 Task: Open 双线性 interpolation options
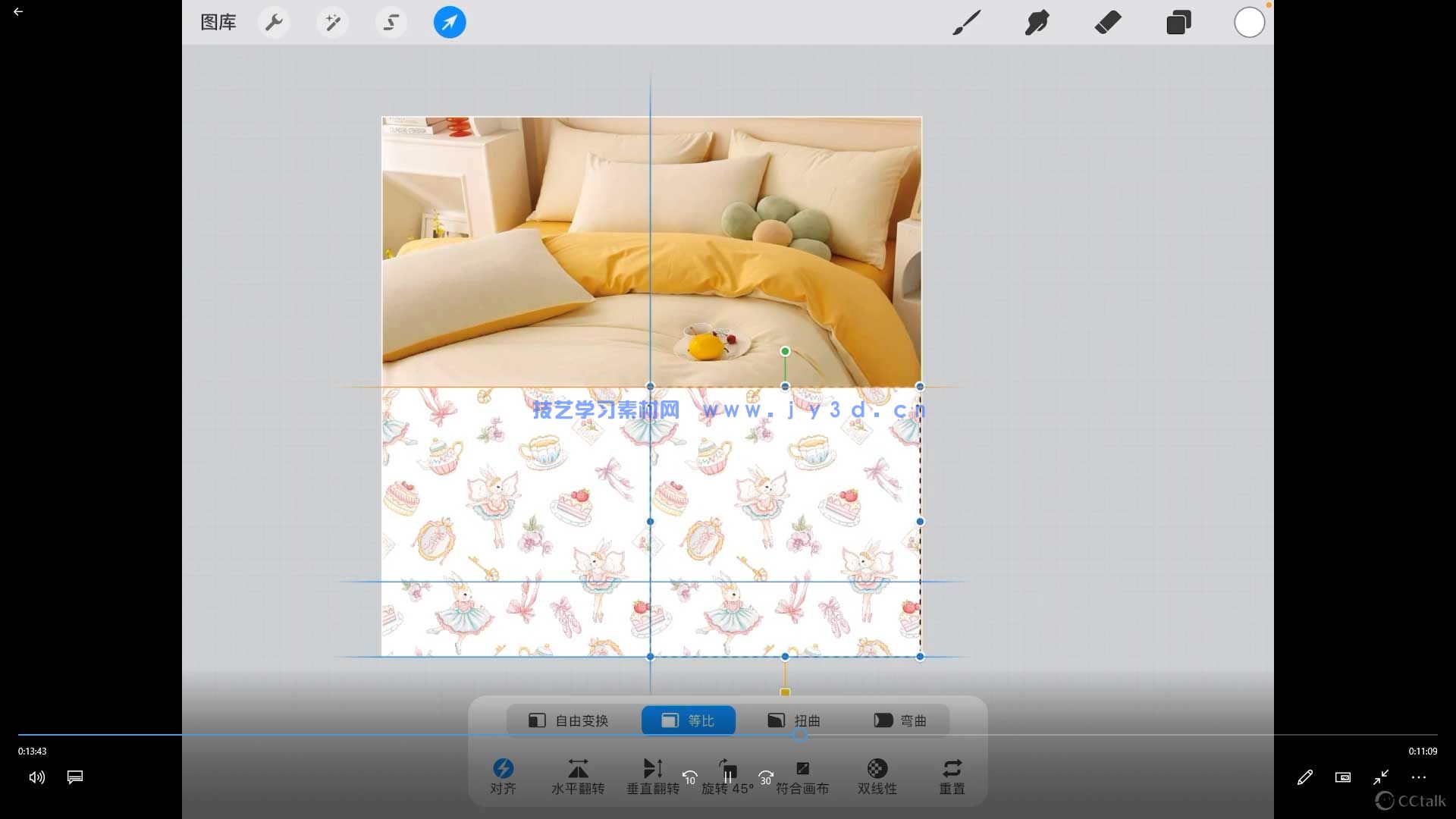(x=877, y=776)
